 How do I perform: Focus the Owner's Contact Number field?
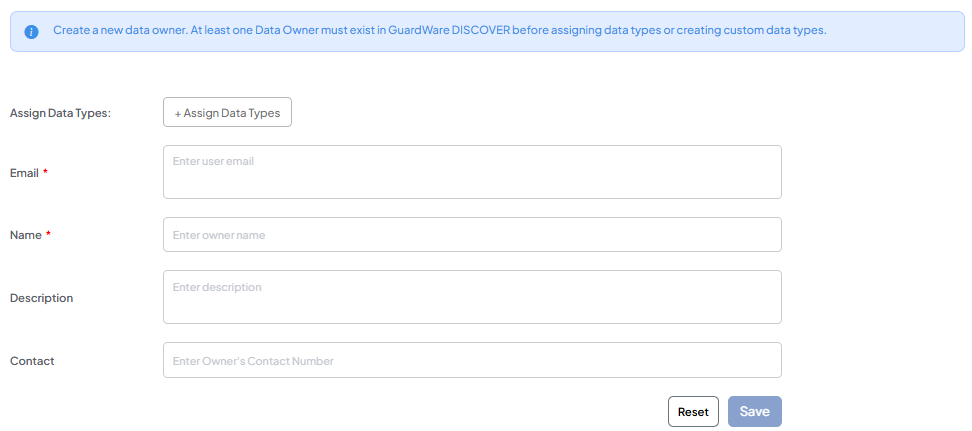tap(472, 360)
